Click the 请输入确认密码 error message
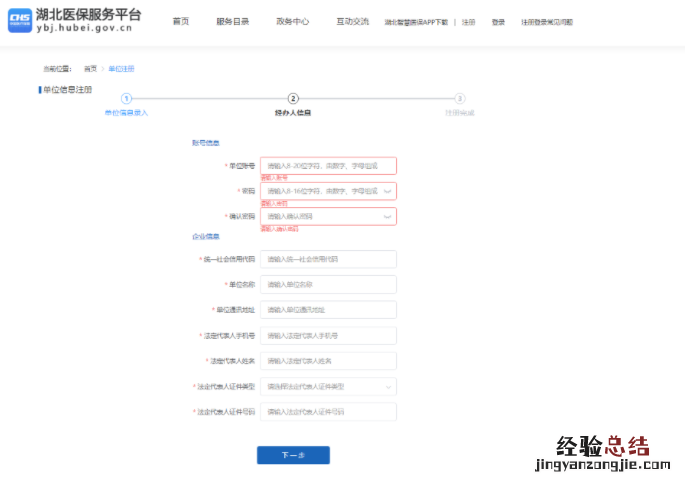The width and height of the screenshot is (685, 483). (x=280, y=229)
